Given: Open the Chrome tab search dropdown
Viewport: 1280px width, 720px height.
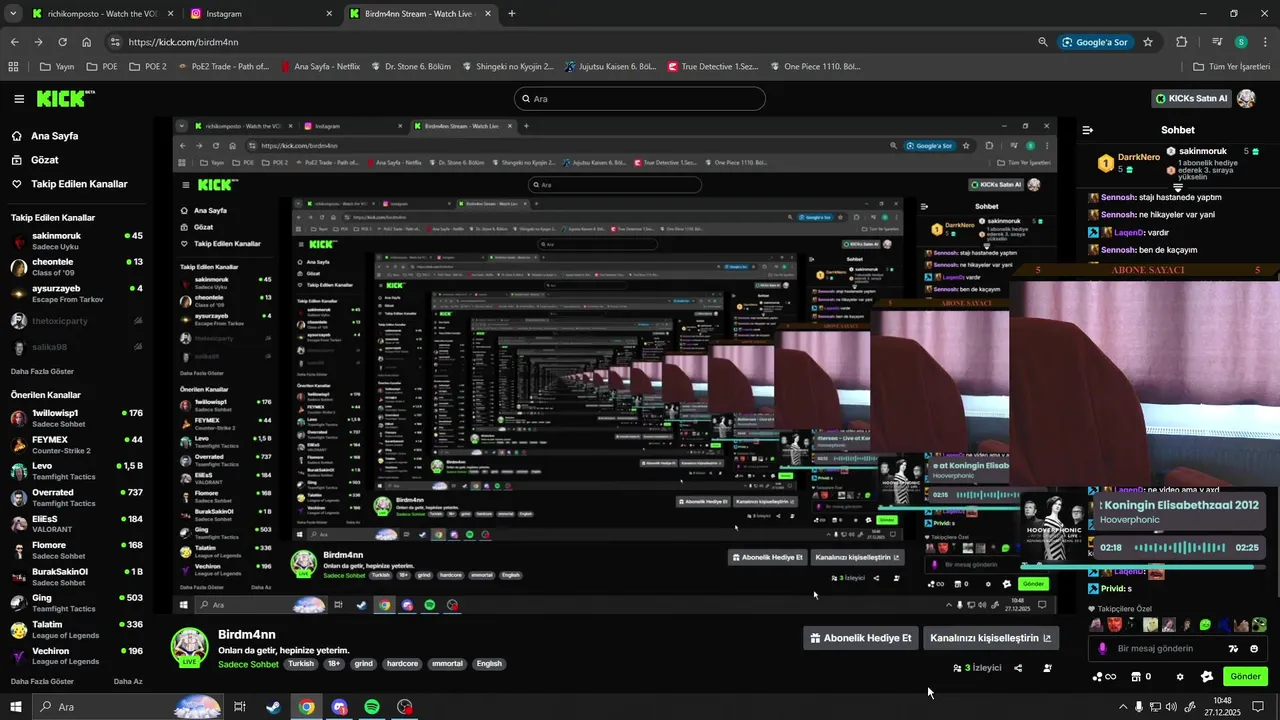Looking at the screenshot, I should pos(13,14).
